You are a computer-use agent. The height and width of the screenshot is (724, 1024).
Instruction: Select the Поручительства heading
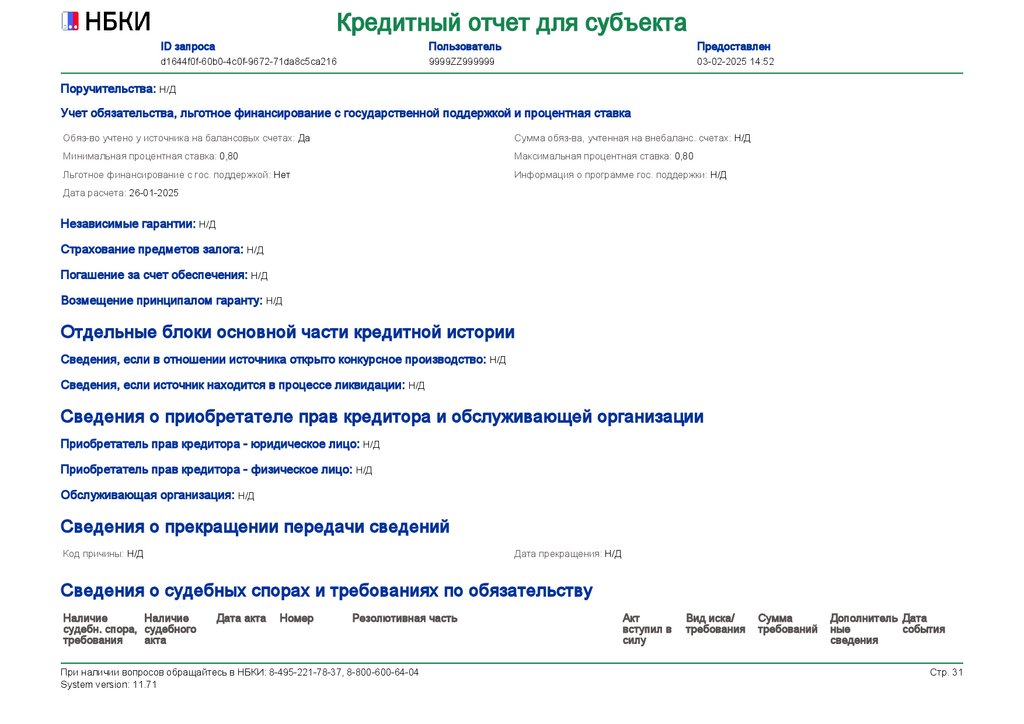pos(108,89)
